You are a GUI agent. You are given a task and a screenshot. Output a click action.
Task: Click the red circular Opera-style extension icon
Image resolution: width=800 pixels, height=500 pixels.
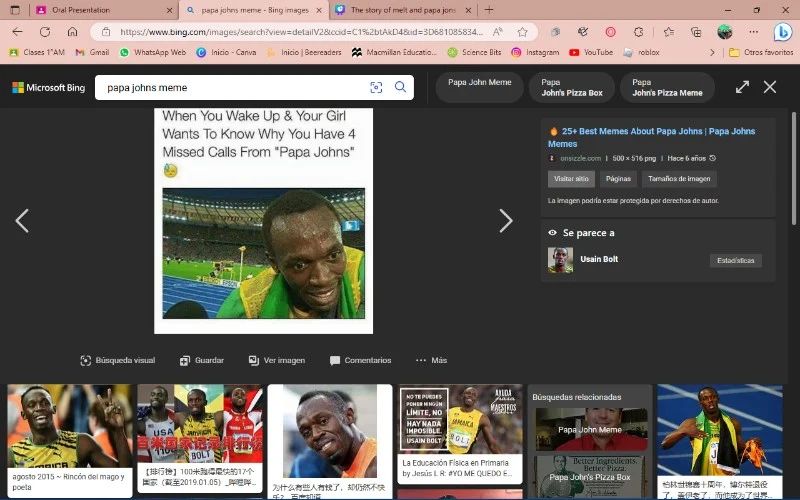[x=610, y=32]
